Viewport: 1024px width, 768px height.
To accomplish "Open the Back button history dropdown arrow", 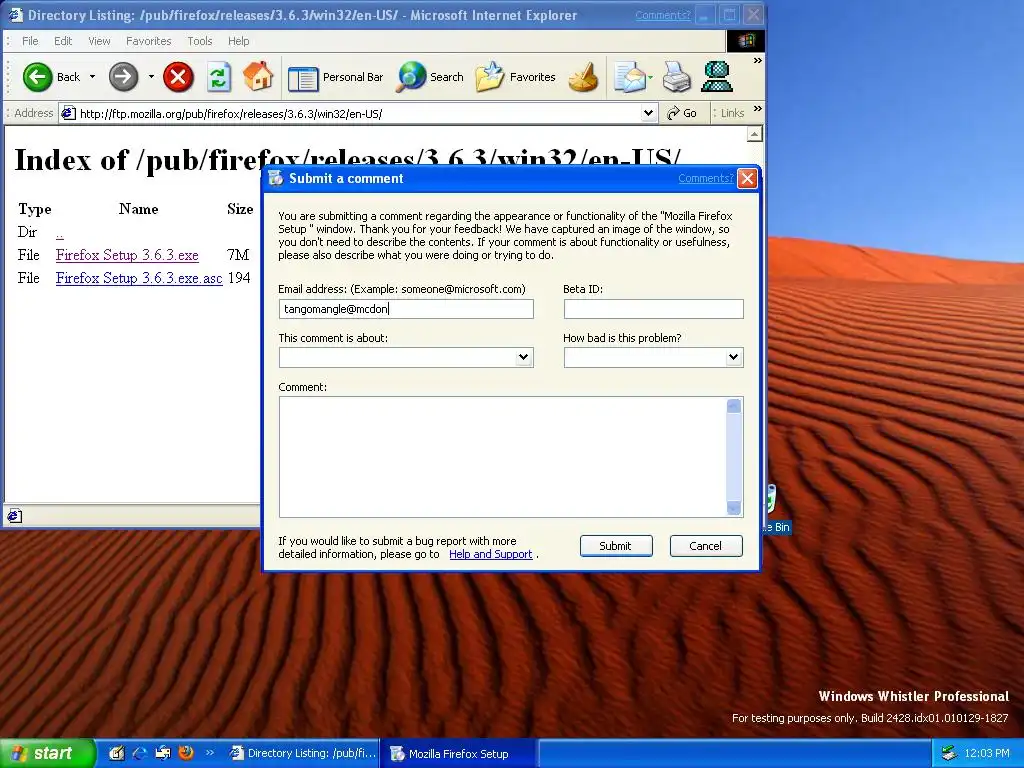I will tap(92, 77).
